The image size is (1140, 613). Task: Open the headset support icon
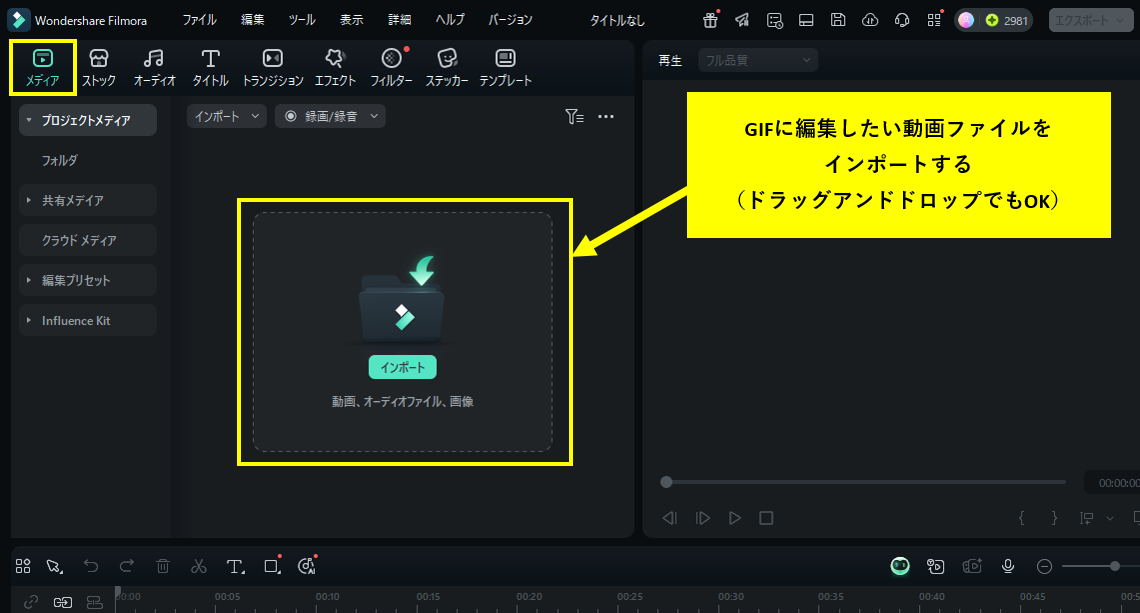click(x=901, y=20)
